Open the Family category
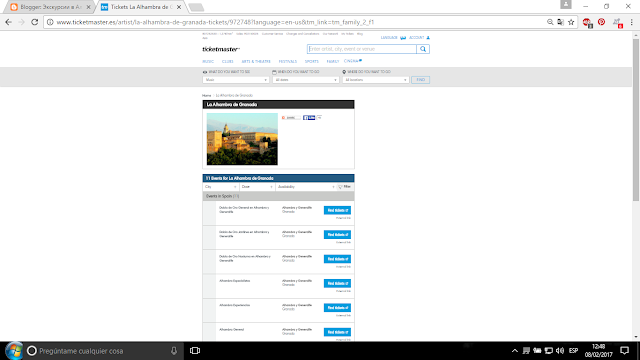 coord(333,61)
